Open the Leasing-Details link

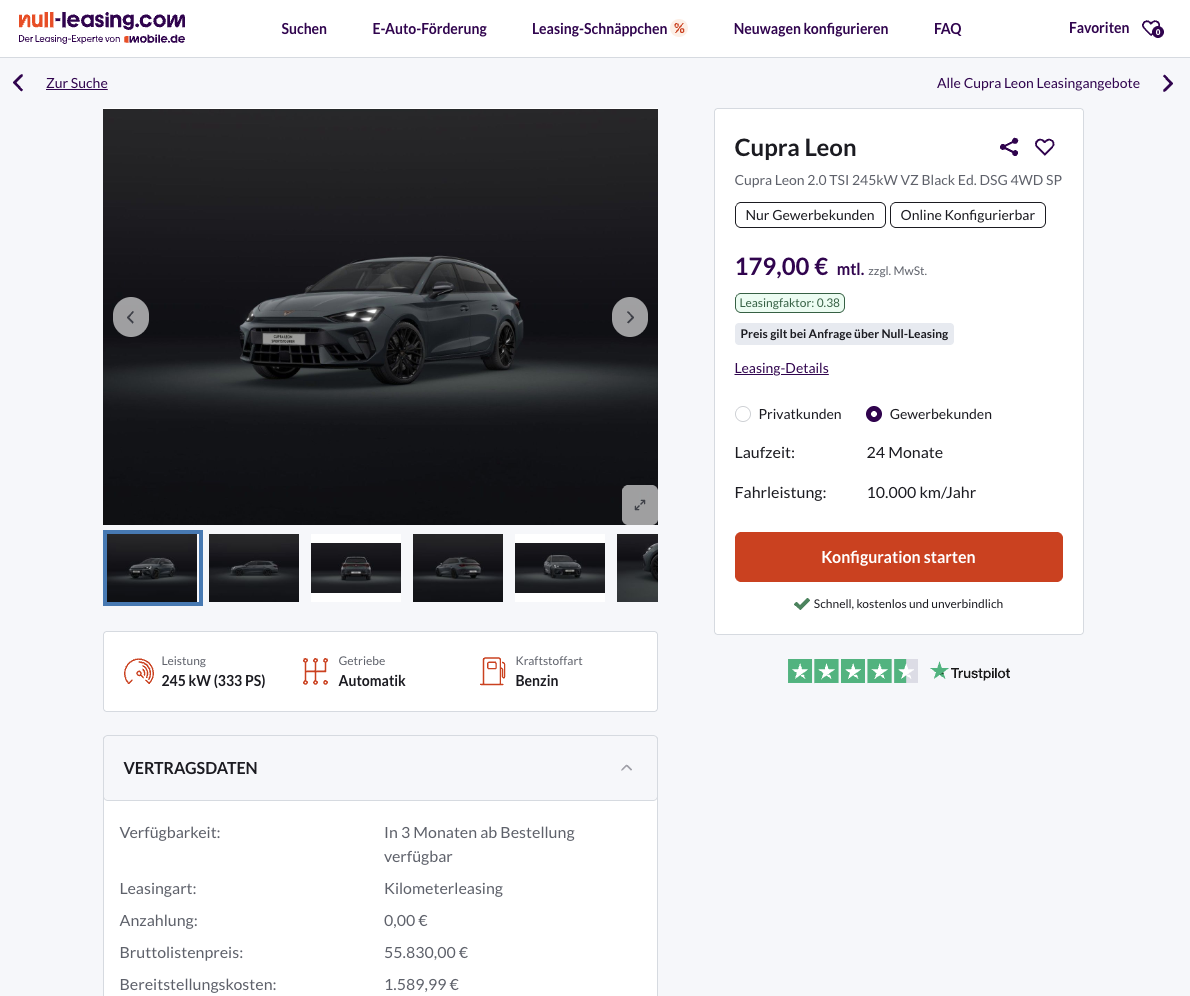click(x=781, y=368)
